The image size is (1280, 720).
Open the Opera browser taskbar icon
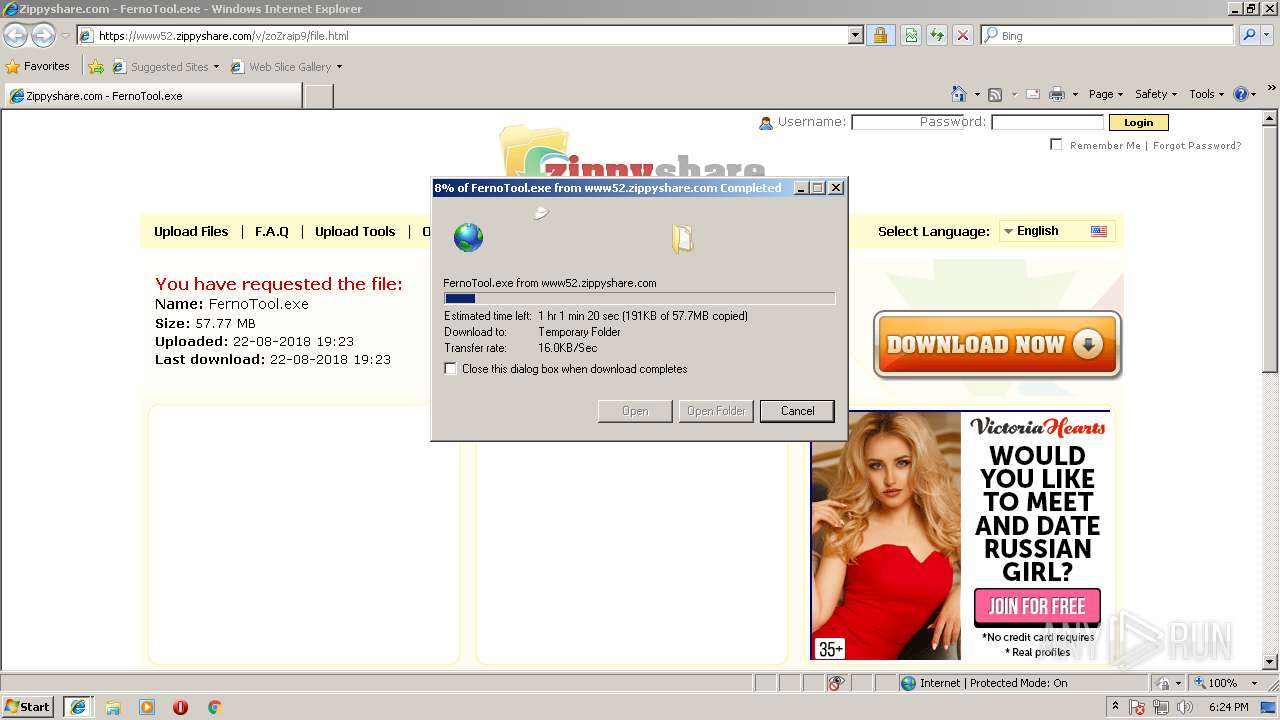(x=180, y=707)
